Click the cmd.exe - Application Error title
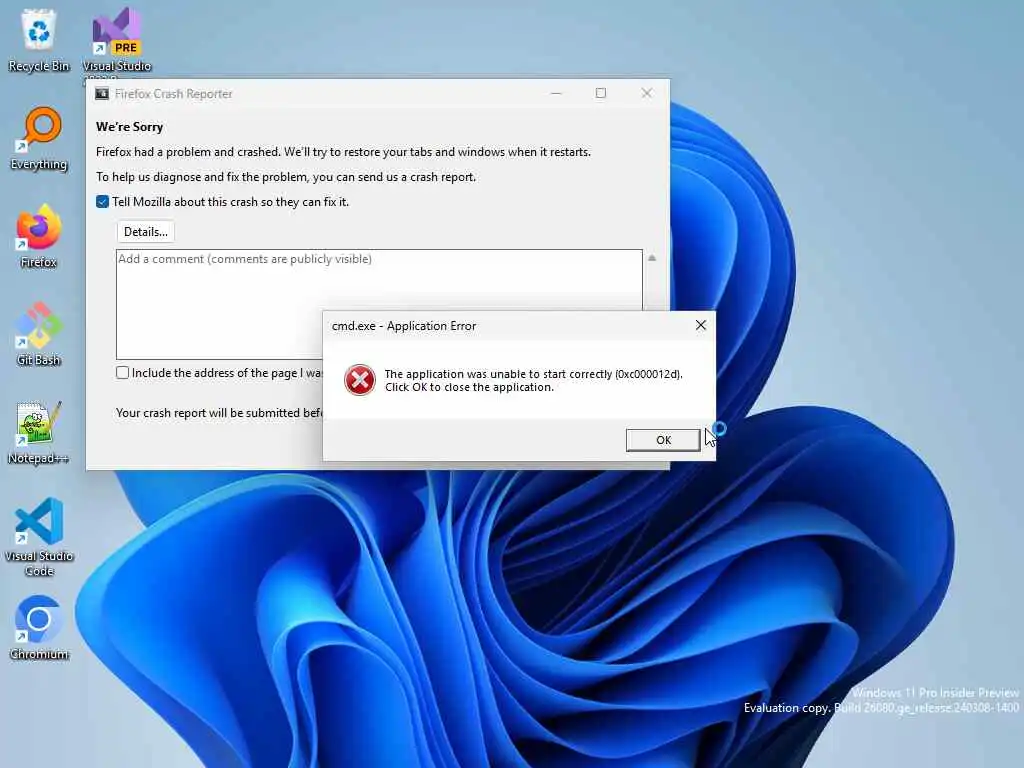This screenshot has width=1024, height=768. 404,326
